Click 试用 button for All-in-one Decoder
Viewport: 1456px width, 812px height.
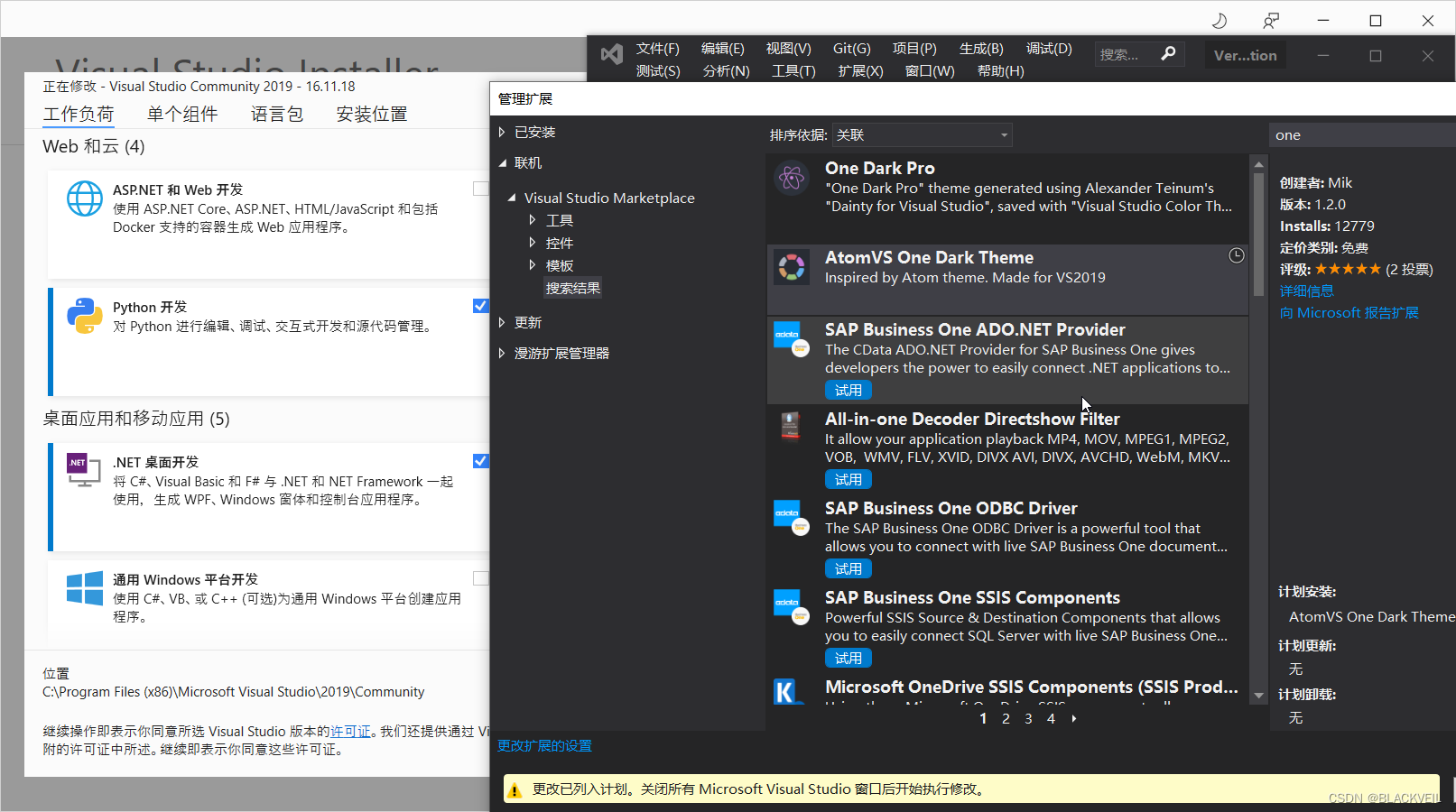(848, 480)
